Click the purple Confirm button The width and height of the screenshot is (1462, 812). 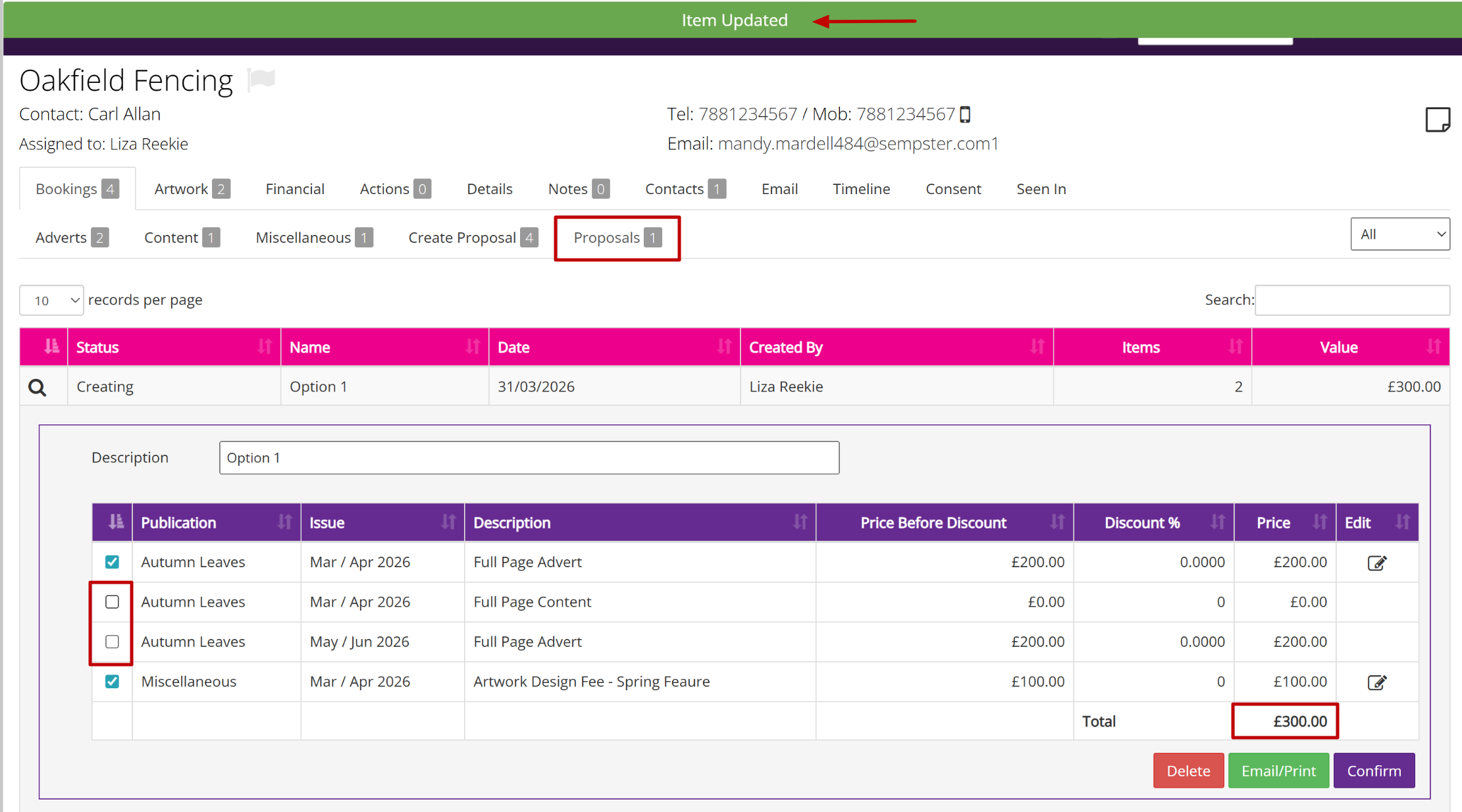1374,771
